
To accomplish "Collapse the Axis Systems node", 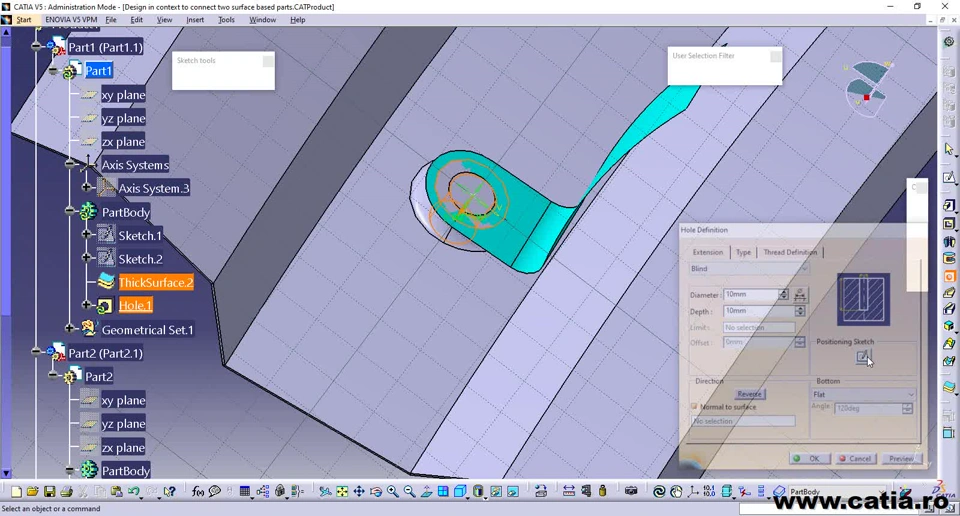I will 70,164.
